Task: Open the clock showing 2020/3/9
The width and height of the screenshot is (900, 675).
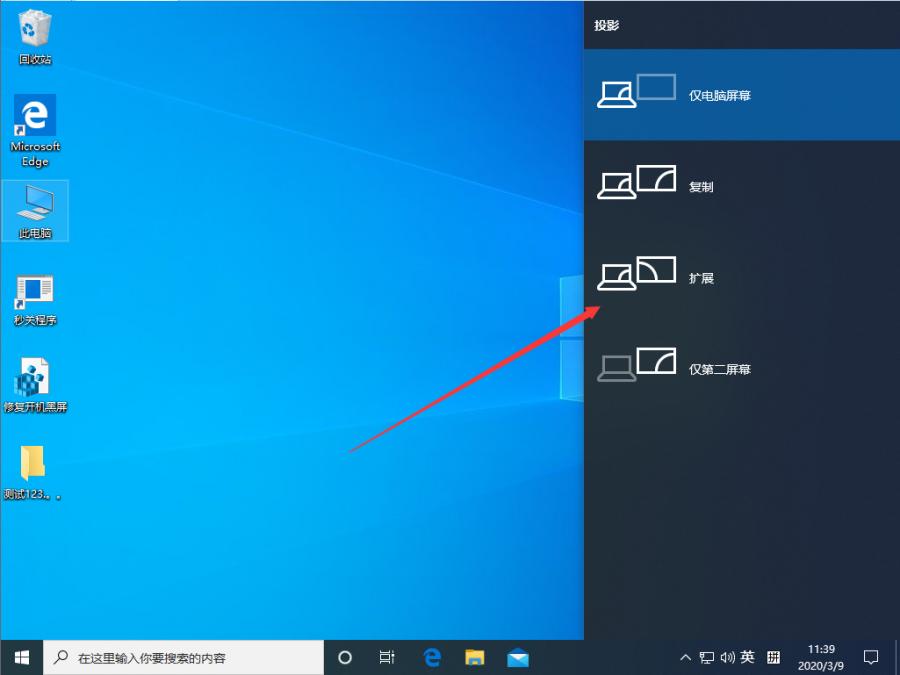Action: [812, 657]
